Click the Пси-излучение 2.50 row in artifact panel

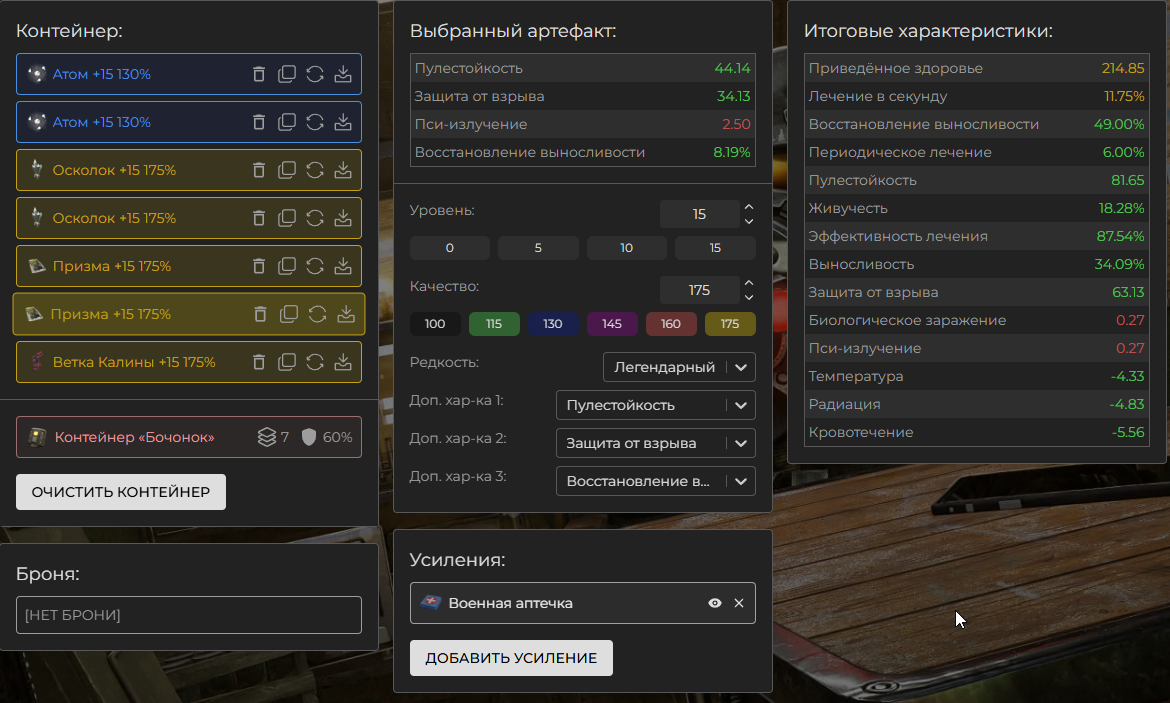point(583,124)
